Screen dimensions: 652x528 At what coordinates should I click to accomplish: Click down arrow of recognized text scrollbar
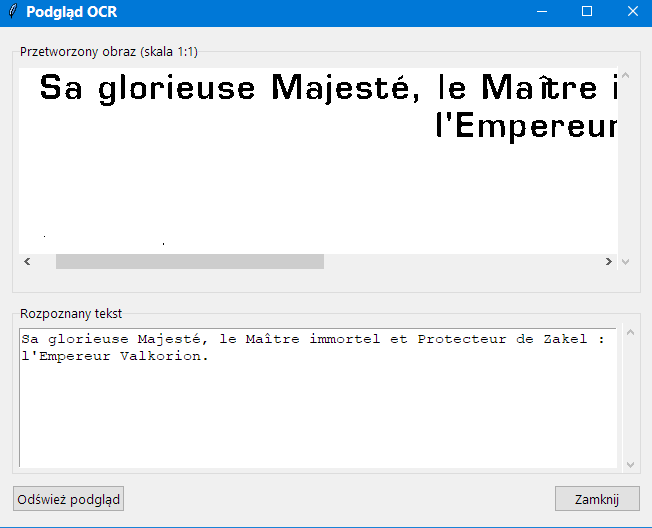pyautogui.click(x=630, y=465)
